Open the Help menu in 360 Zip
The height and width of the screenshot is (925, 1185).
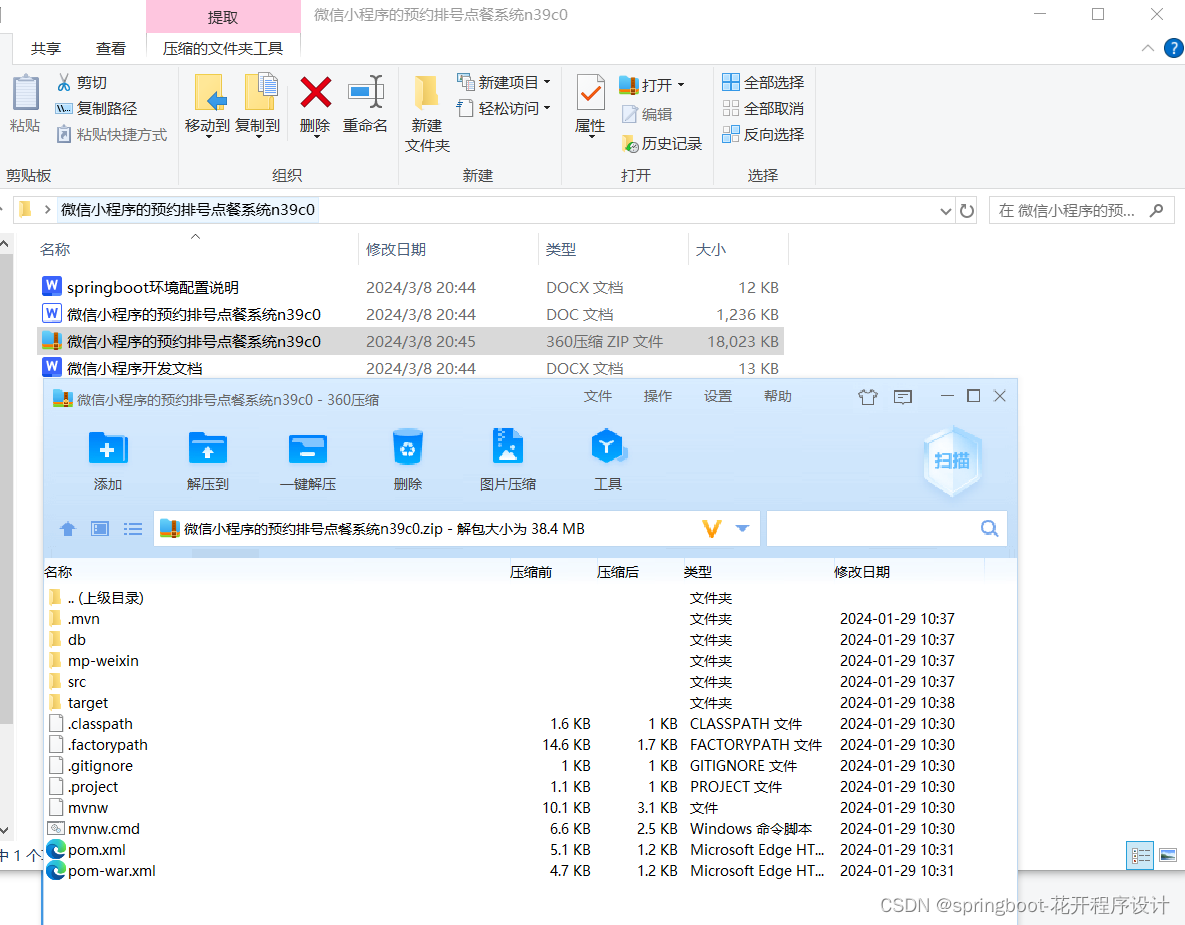[778, 396]
